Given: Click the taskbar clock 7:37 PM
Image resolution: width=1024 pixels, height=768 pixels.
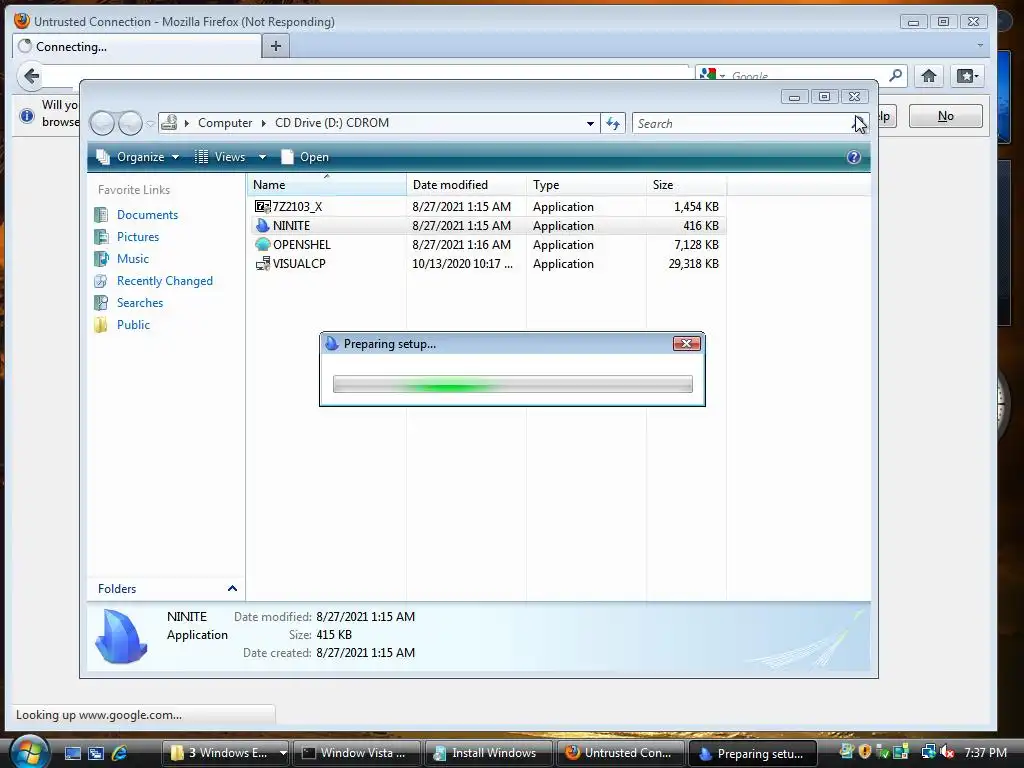Looking at the screenshot, I should (985, 752).
